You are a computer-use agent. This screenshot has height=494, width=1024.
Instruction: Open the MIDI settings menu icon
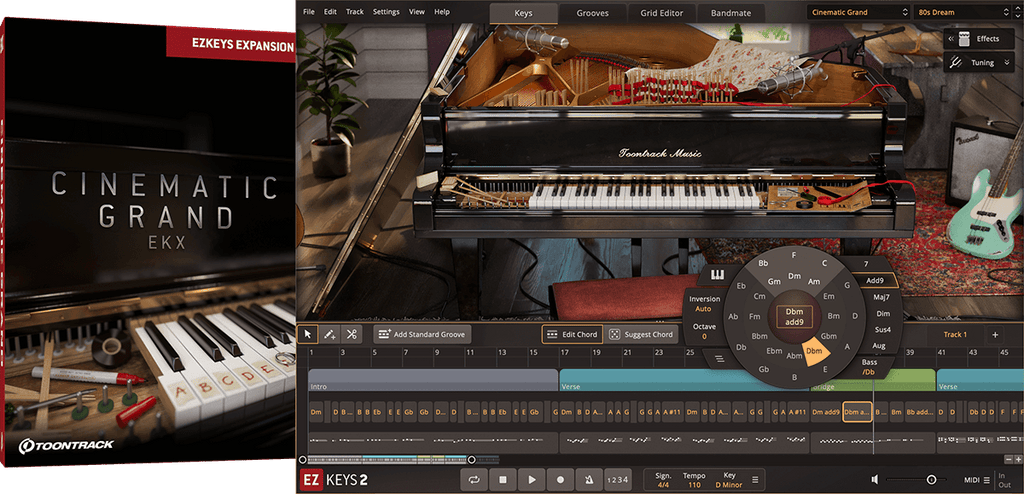tap(986, 480)
